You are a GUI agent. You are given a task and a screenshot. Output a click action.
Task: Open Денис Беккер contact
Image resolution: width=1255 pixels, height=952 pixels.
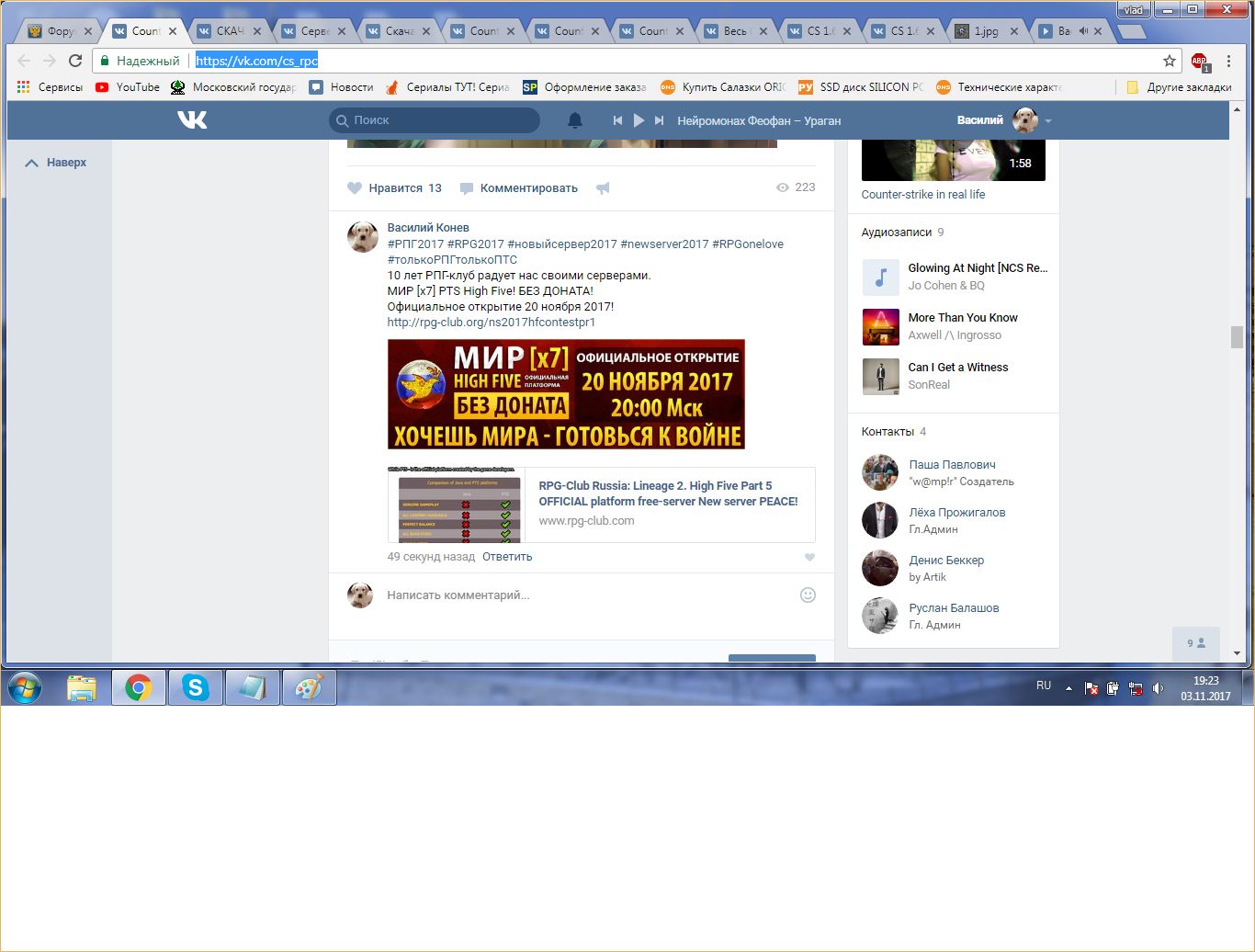tap(946, 561)
